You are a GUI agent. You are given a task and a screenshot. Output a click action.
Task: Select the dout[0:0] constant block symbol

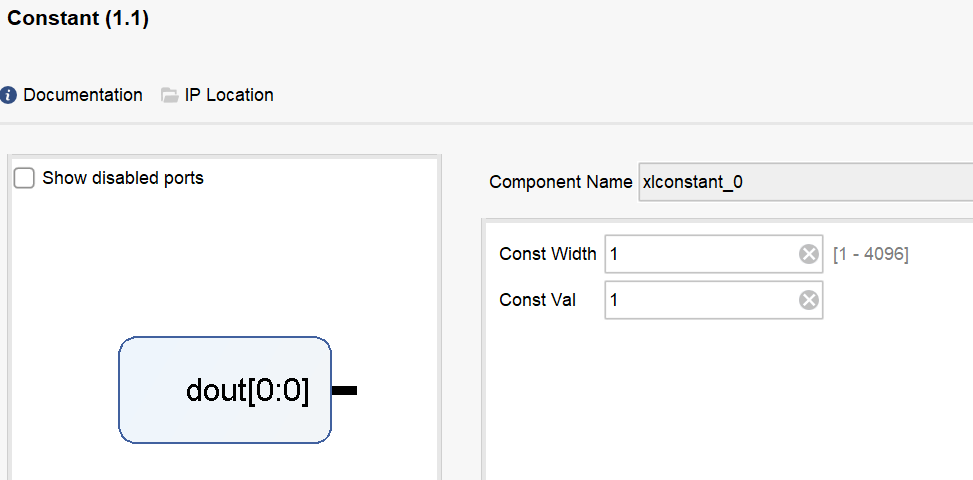(x=225, y=390)
